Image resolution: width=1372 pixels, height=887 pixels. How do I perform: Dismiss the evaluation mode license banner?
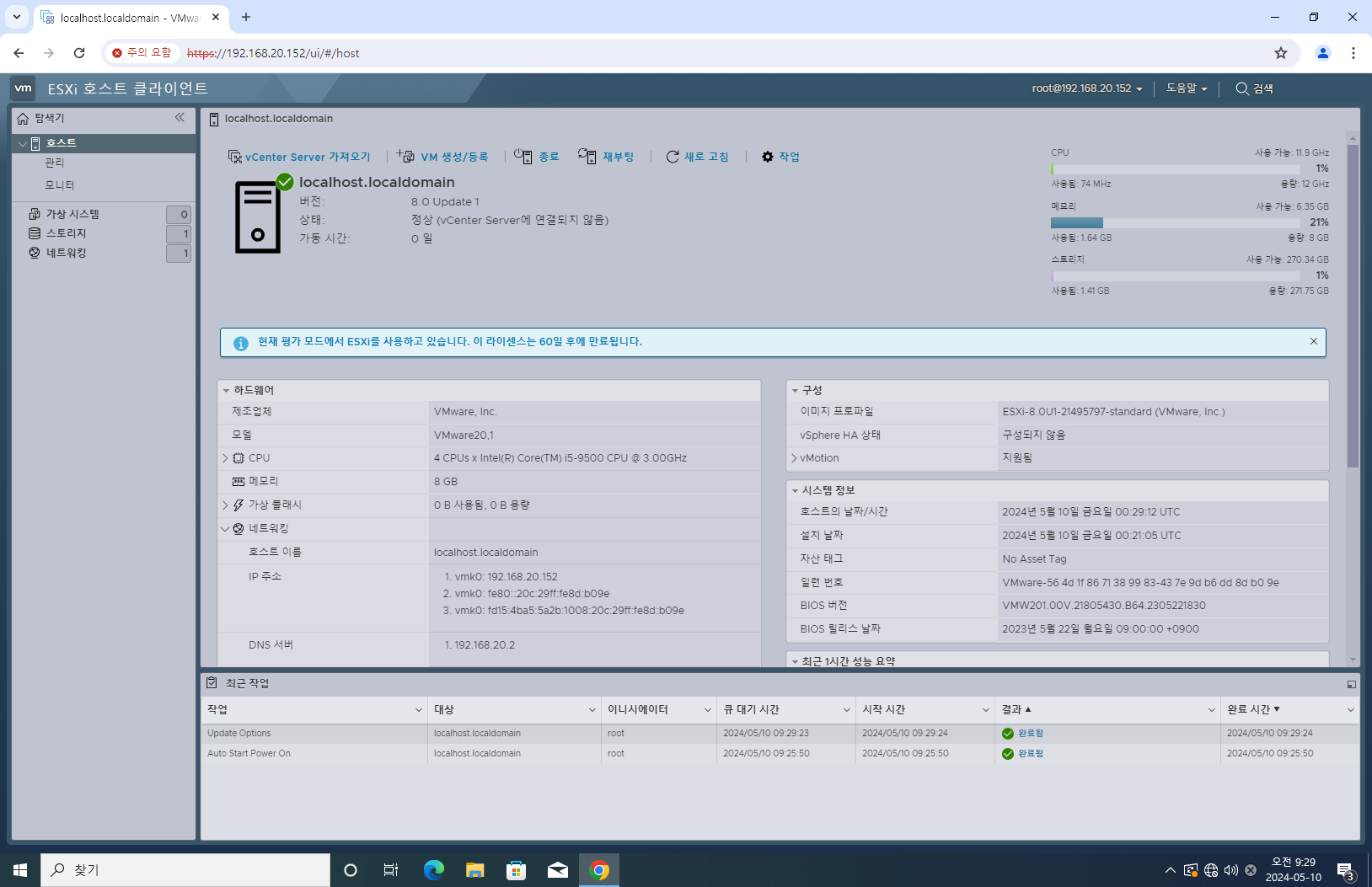pos(1313,341)
